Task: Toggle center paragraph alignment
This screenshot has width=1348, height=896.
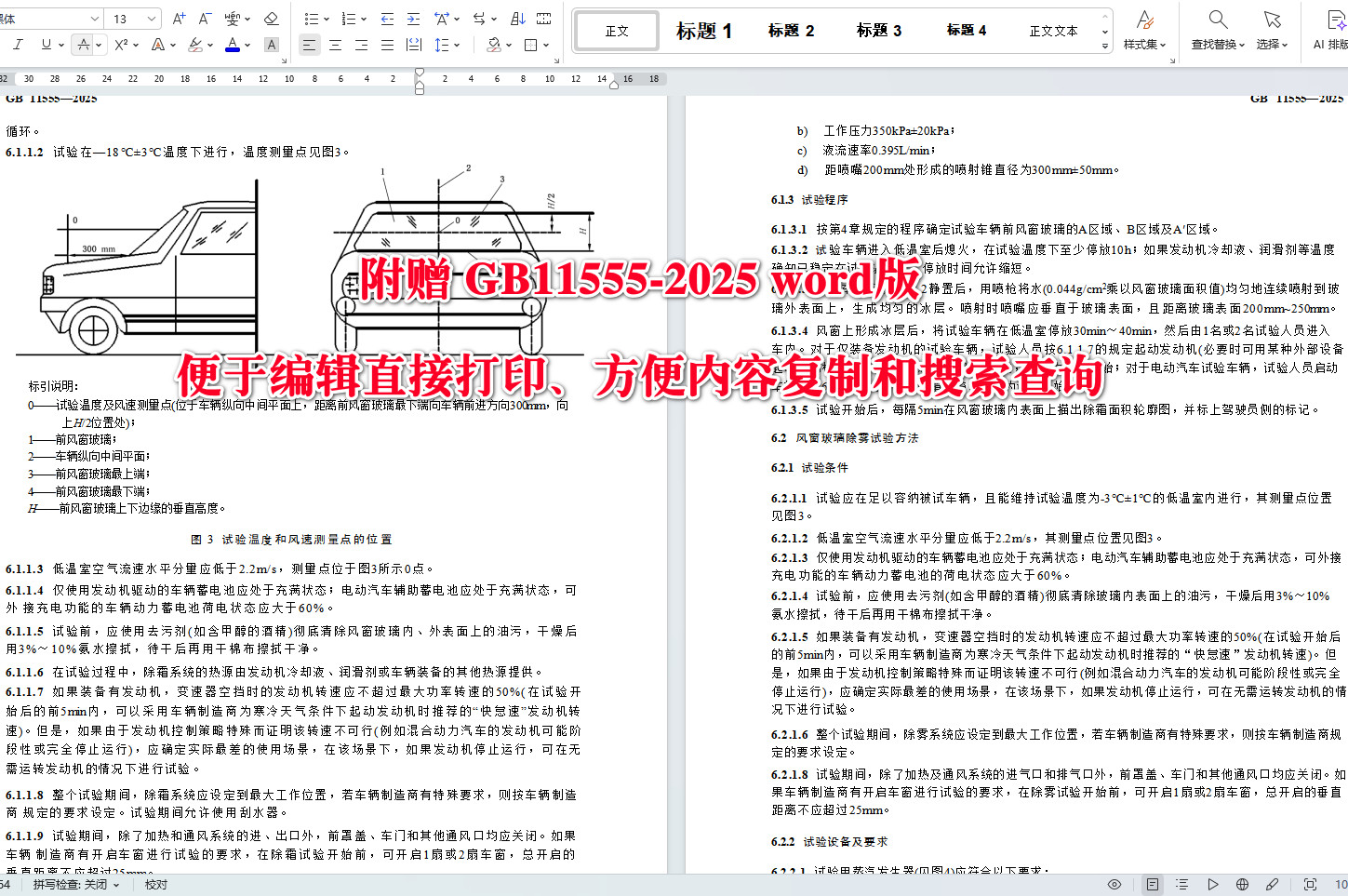Action: coord(335,44)
